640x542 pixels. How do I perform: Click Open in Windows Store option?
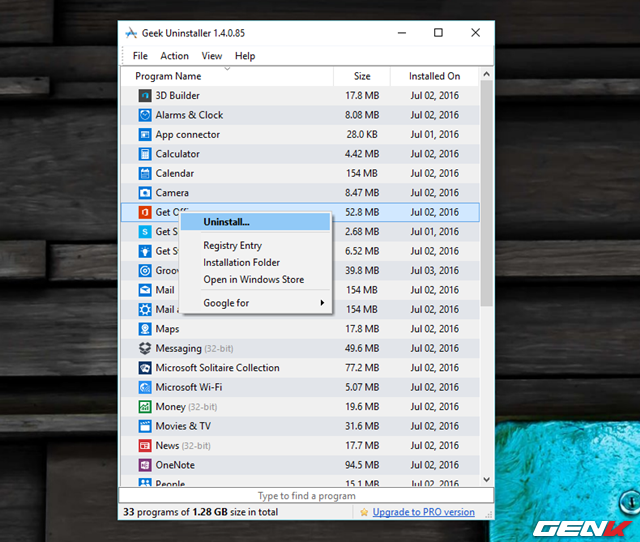tap(253, 280)
